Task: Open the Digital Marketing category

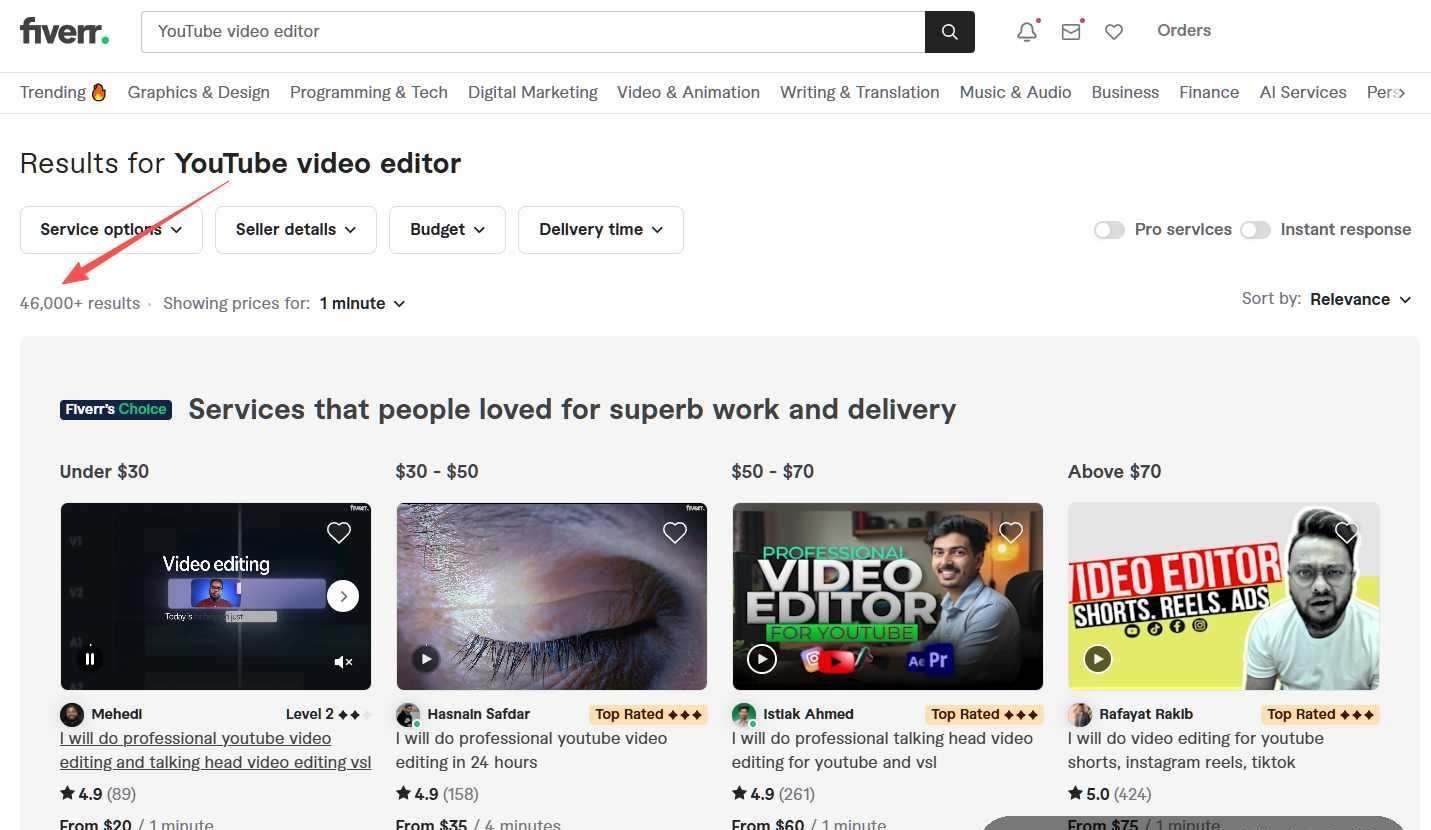Action: pyautogui.click(x=533, y=92)
